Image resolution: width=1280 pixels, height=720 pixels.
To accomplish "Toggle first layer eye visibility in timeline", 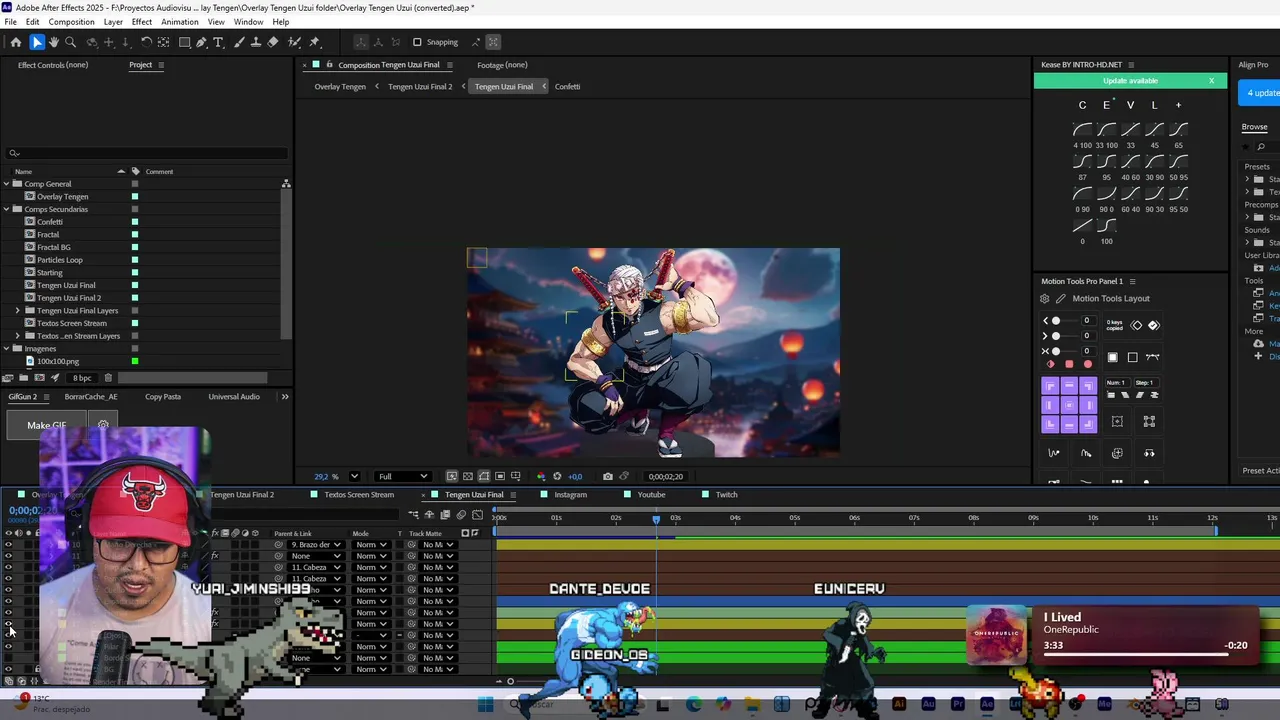I will pyautogui.click(x=9, y=544).
